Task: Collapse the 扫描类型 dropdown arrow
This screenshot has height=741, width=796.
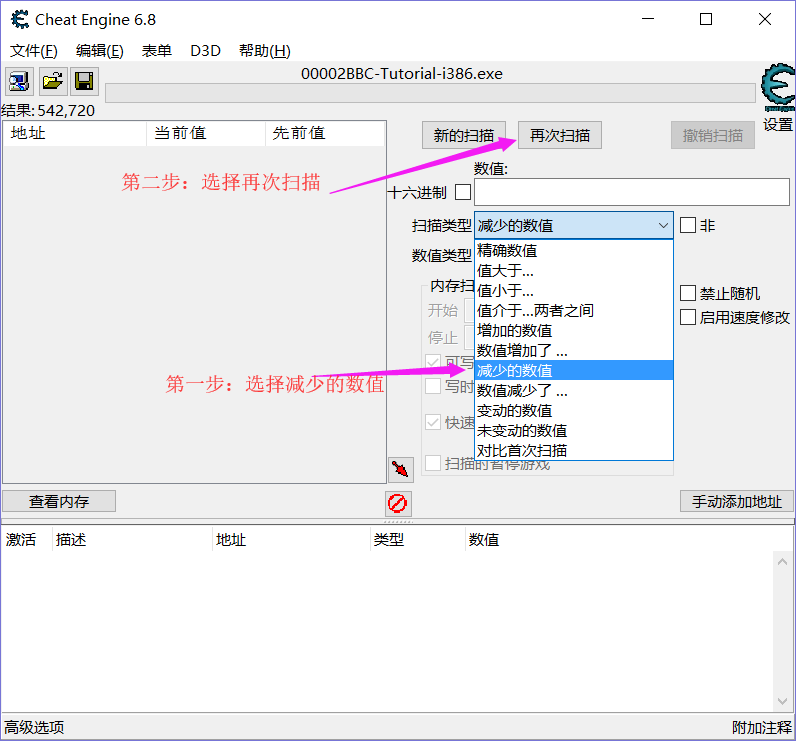Action: point(663,225)
